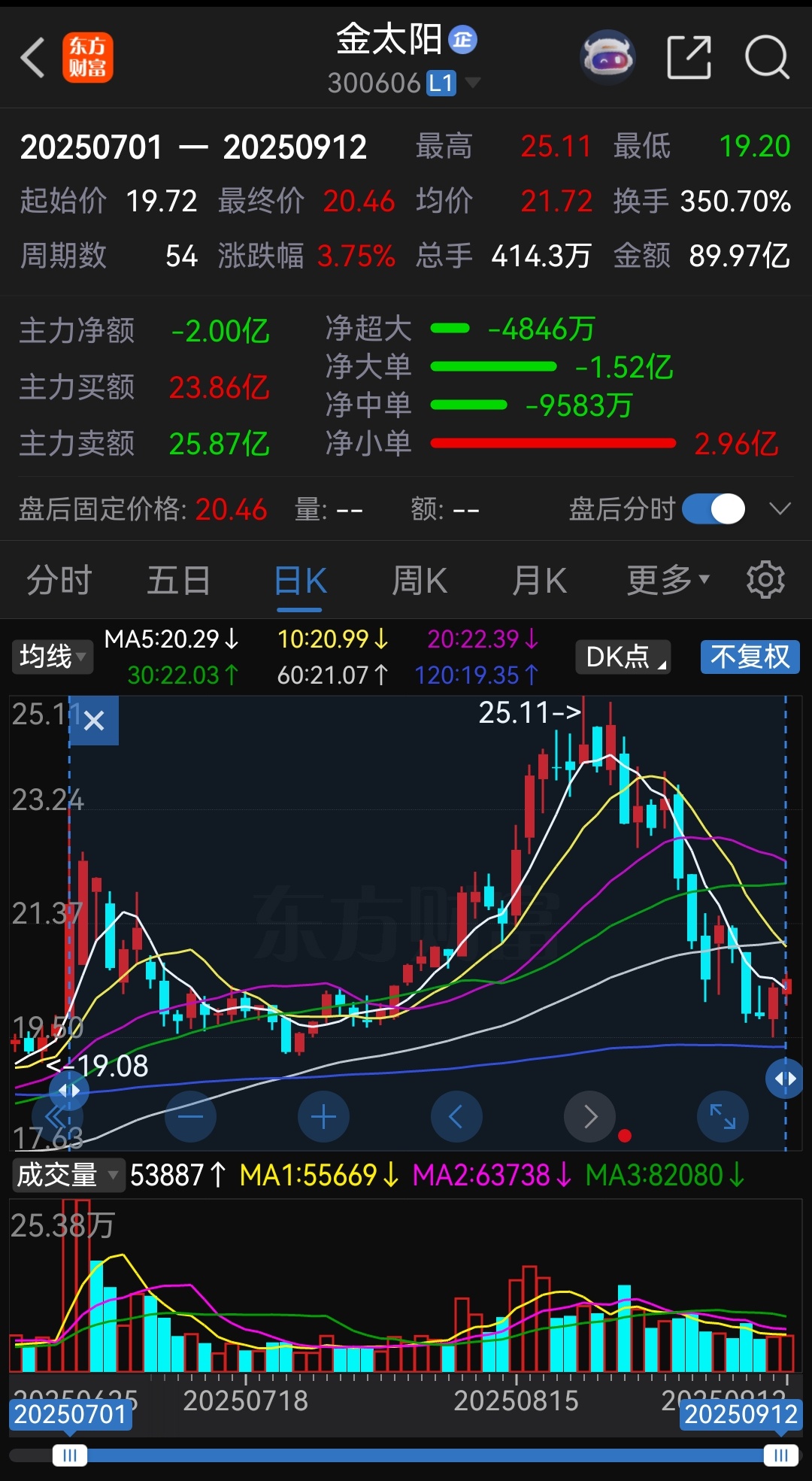Tap the <-19.08 low point annotation
Image resolution: width=812 pixels, height=1481 pixels.
tap(98, 1066)
